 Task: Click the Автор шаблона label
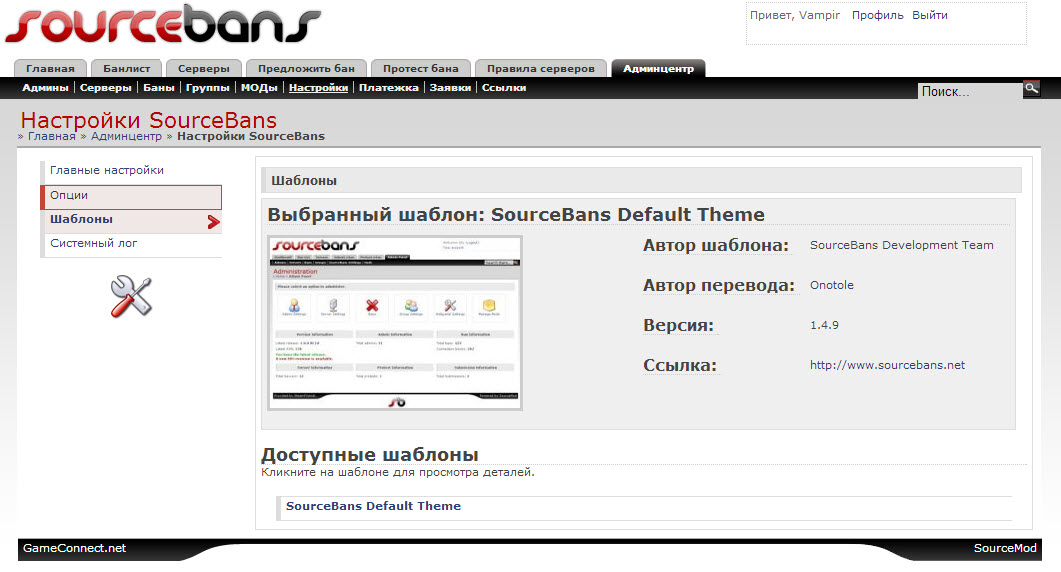716,245
